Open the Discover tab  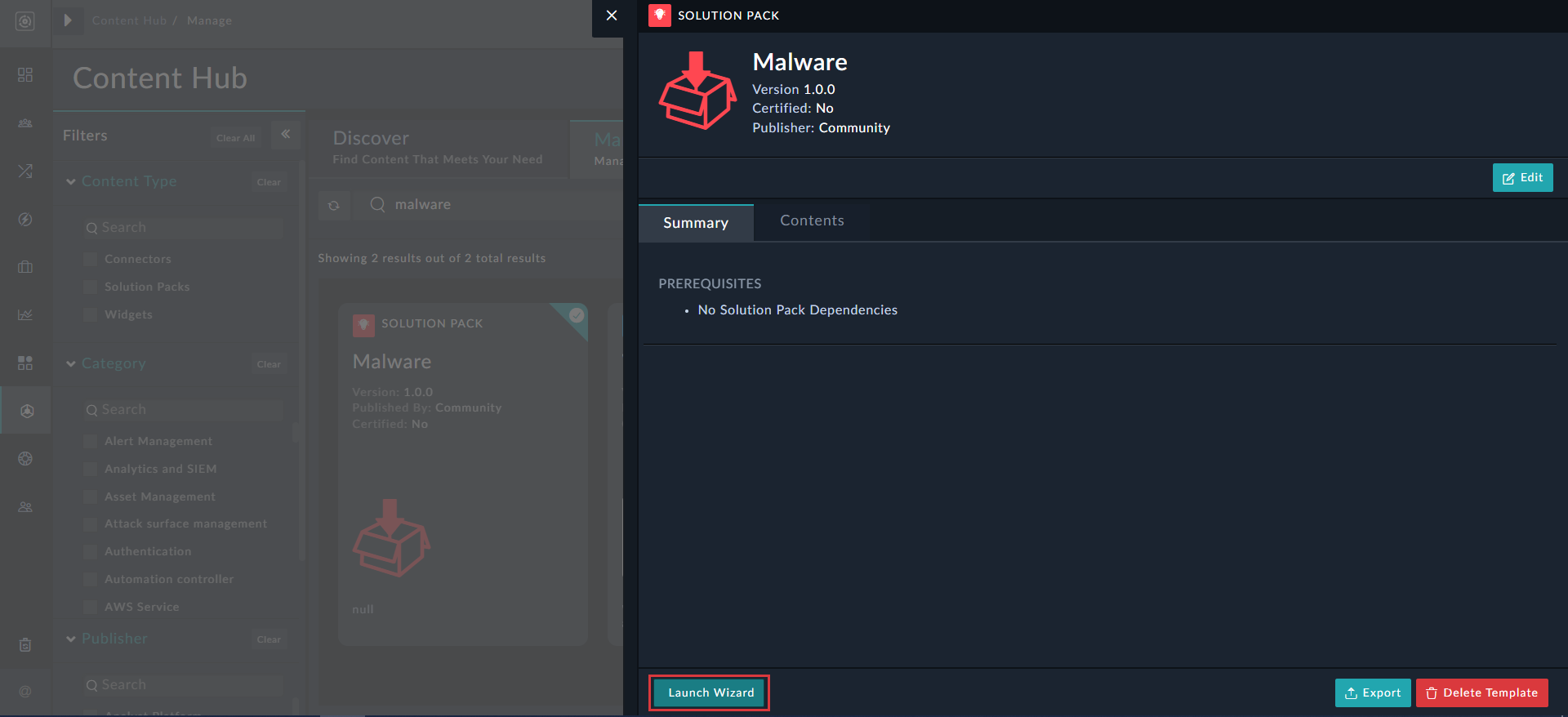pos(438,147)
